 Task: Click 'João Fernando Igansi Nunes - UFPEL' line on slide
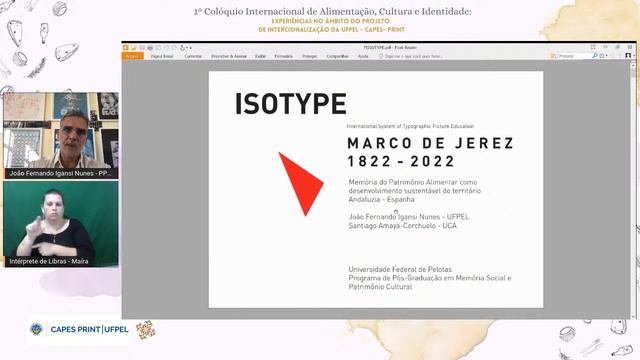[409, 217]
